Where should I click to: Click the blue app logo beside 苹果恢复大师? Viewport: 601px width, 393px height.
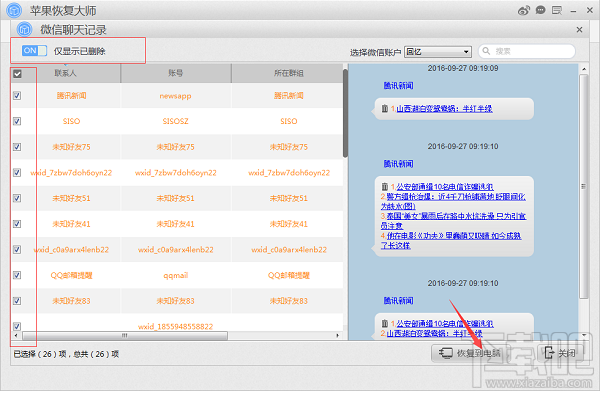coord(14,10)
